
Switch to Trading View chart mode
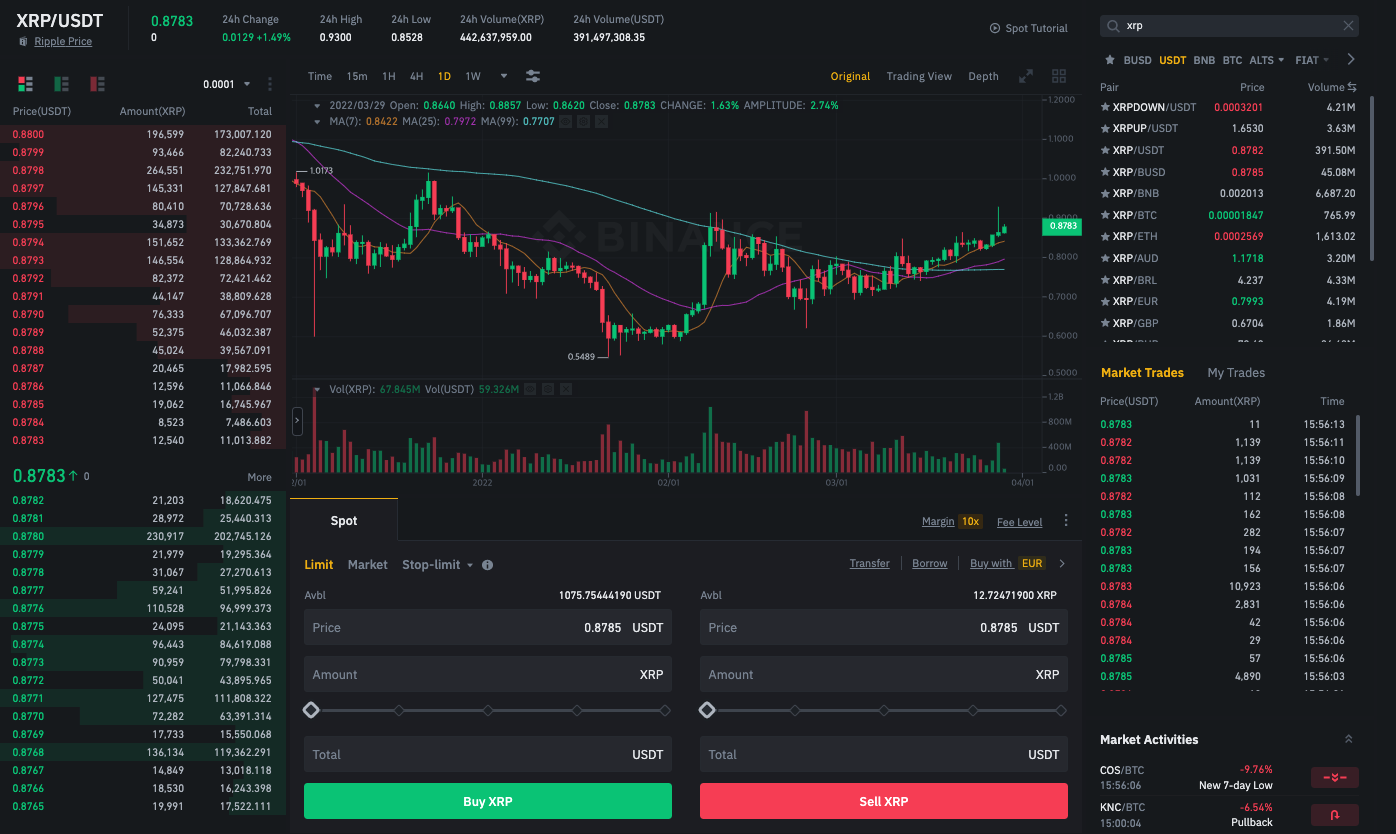[919, 76]
